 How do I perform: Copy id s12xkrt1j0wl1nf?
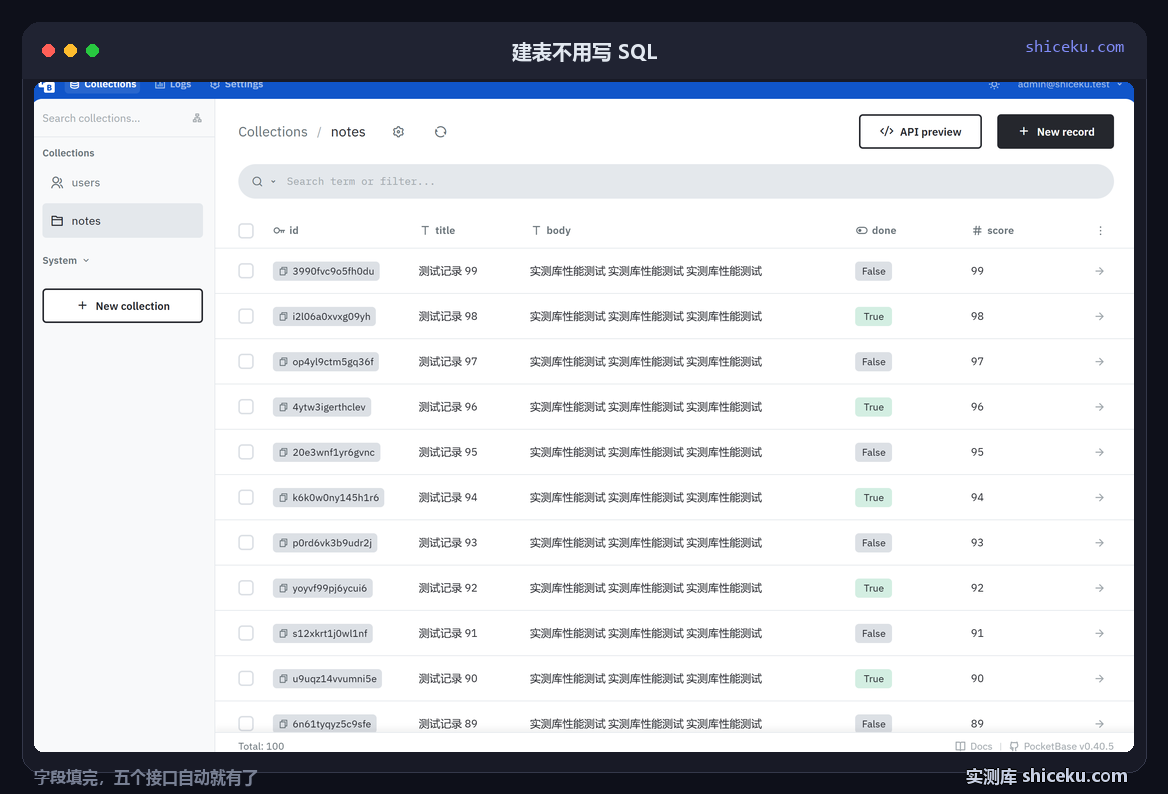tap(283, 634)
